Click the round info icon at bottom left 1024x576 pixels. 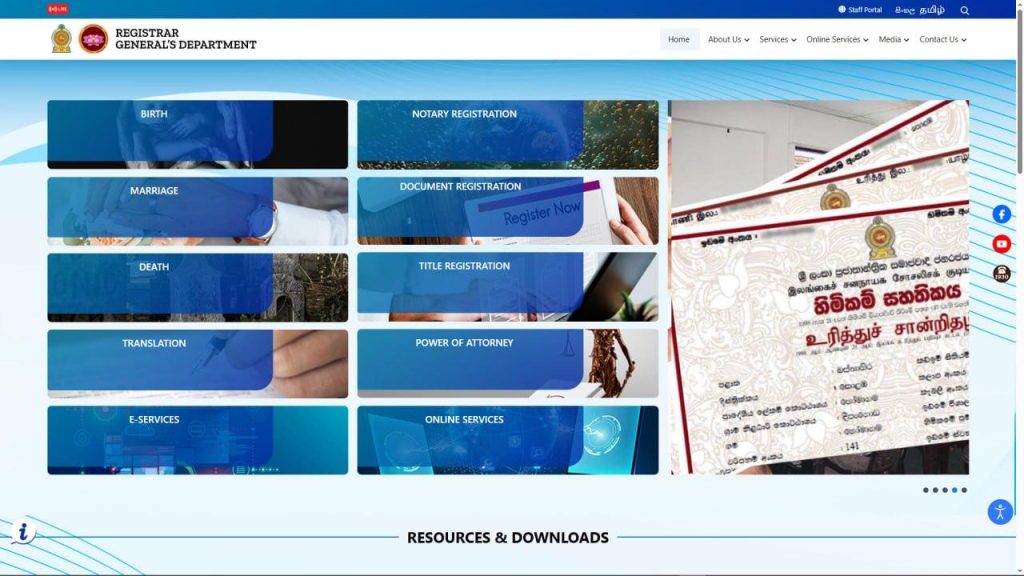23,532
